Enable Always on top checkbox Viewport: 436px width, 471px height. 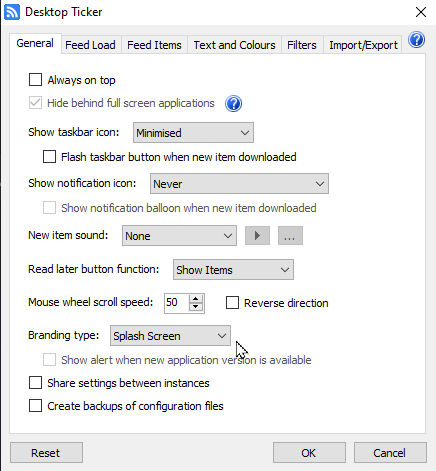coord(35,80)
